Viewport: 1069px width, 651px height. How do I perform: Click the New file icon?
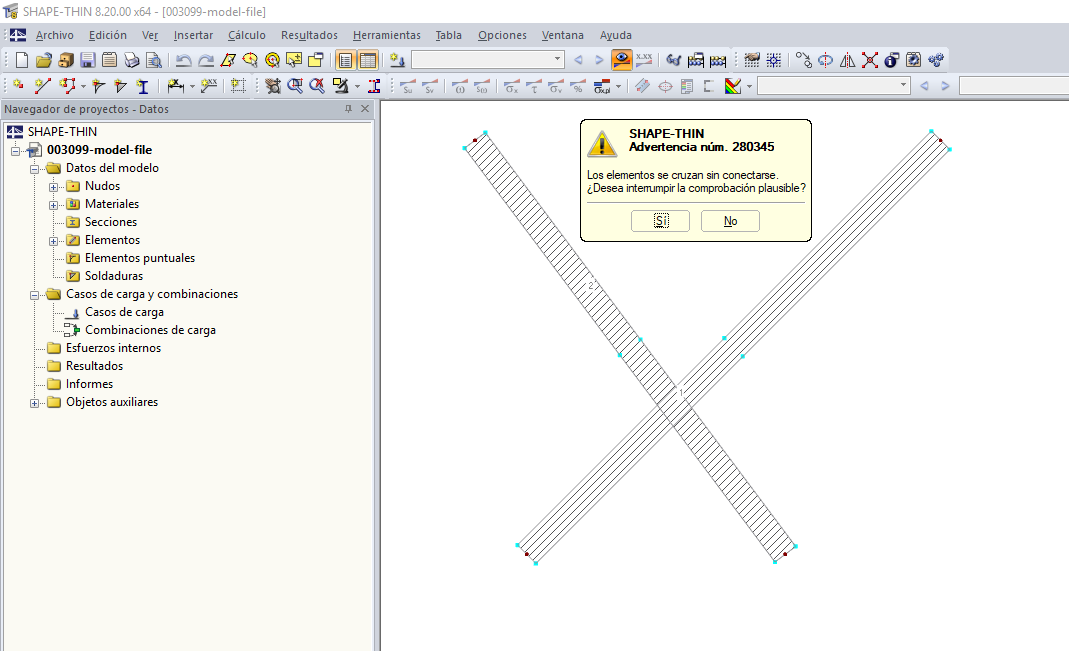22,60
